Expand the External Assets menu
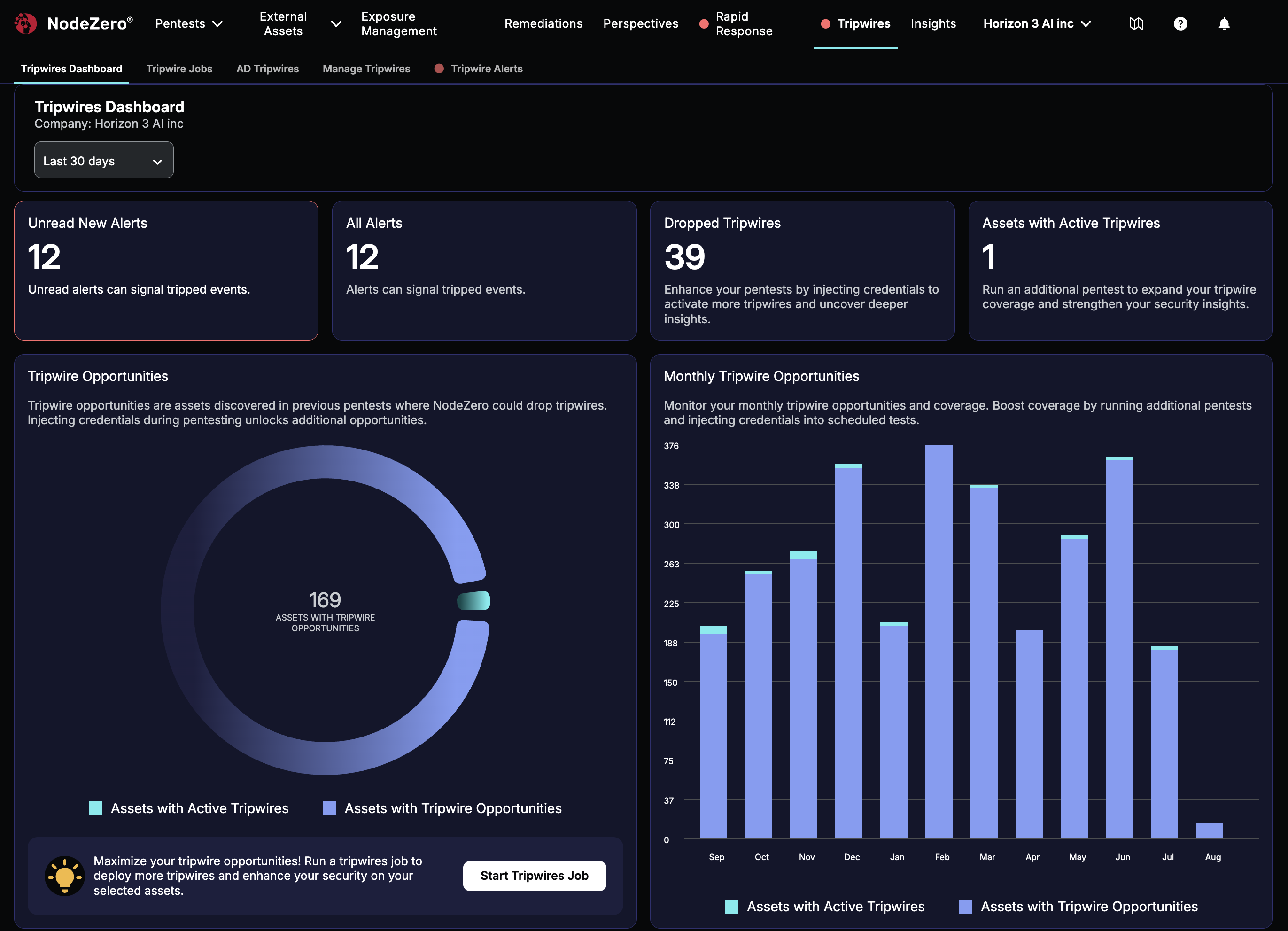This screenshot has height=931, width=1288. click(x=300, y=23)
